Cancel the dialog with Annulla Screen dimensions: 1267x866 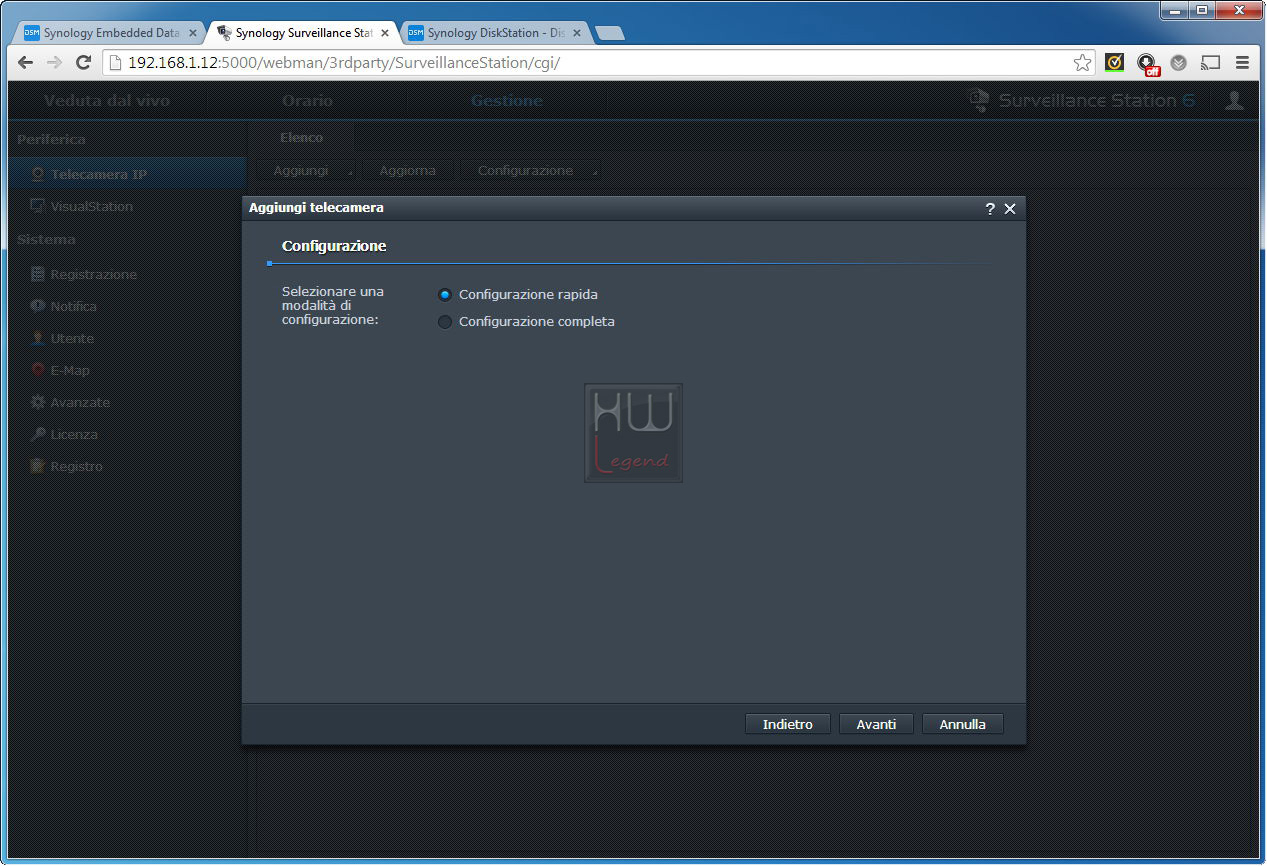point(962,724)
